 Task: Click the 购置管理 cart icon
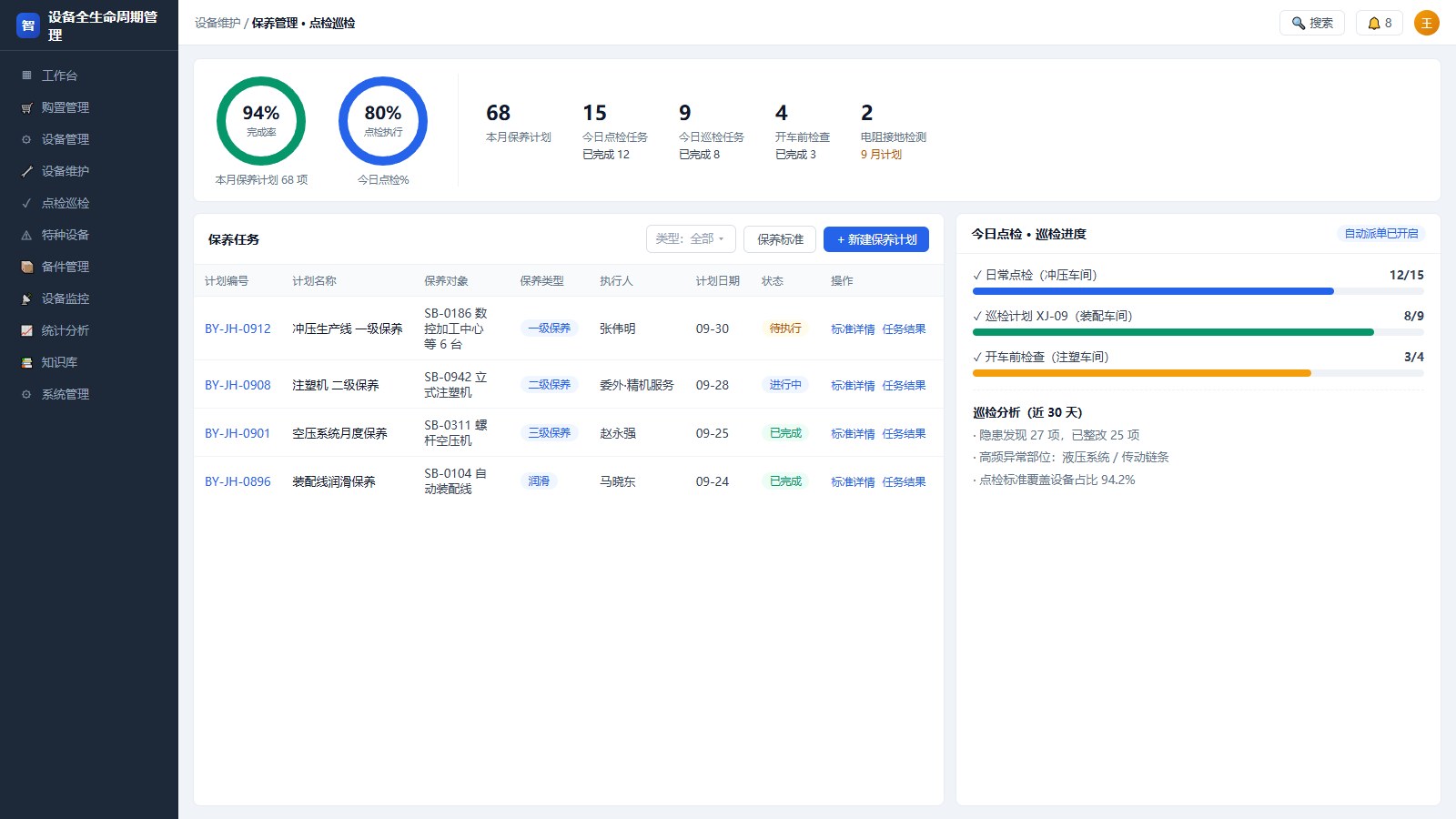pyautogui.click(x=26, y=107)
